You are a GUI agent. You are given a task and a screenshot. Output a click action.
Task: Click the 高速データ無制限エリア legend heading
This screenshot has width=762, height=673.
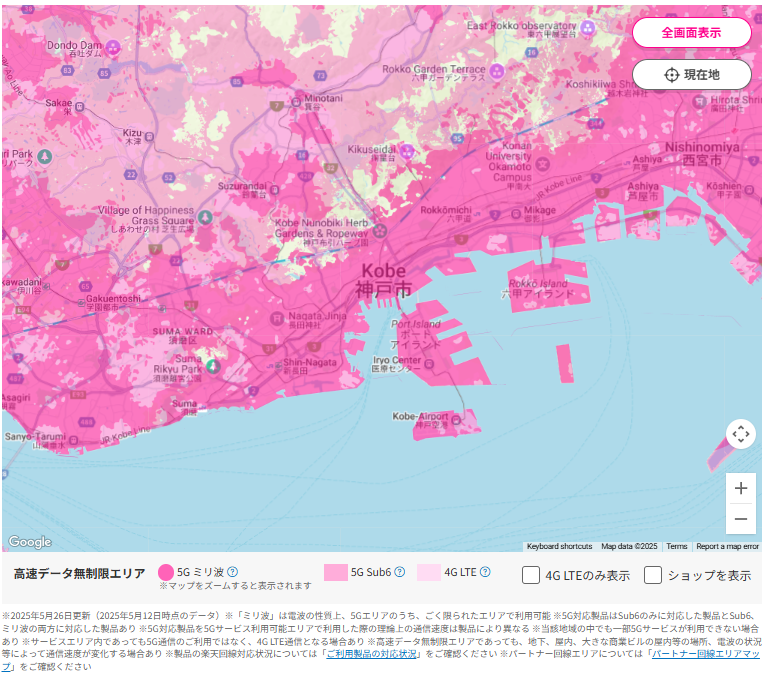(79, 573)
